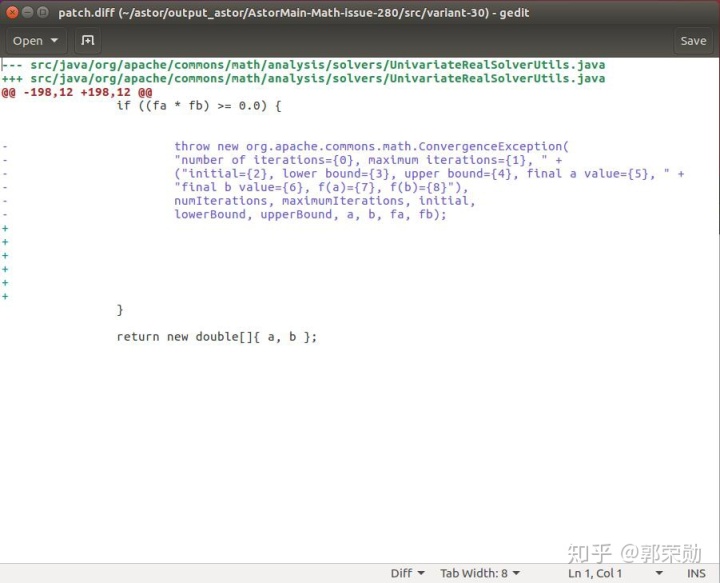
Task: Toggle INS insert mode indicator
Action: [x=696, y=573]
